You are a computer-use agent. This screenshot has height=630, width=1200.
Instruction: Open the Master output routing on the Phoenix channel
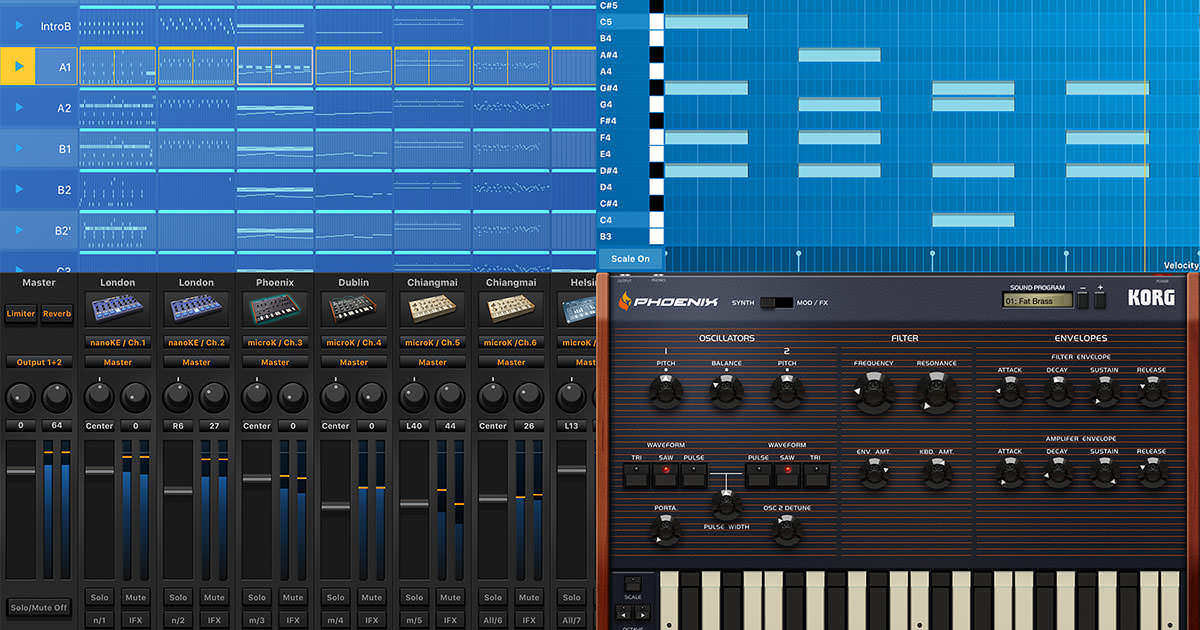tap(275, 362)
